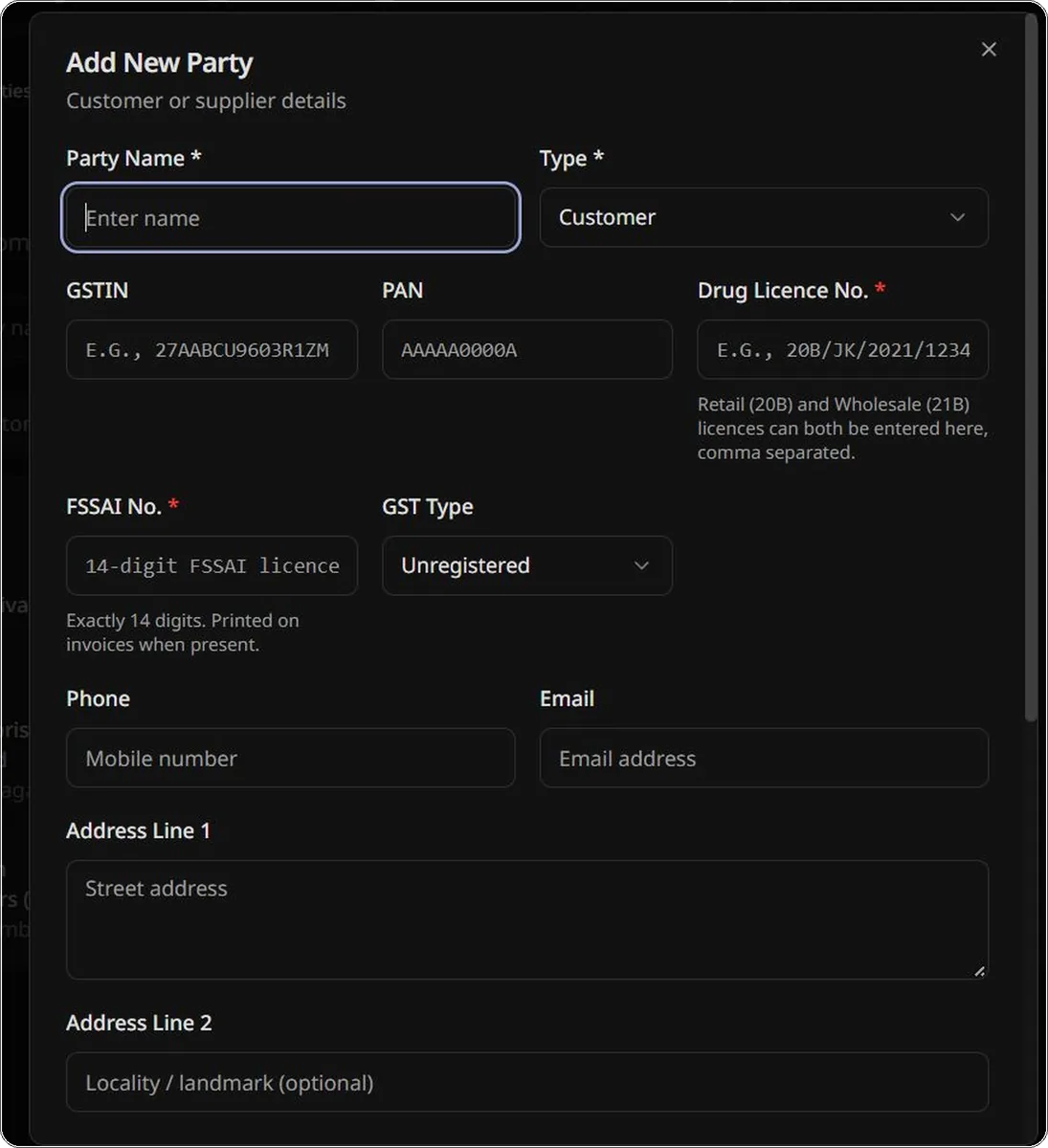Close the Add New Party dialog
The height and width of the screenshot is (1148, 1048).
(989, 50)
